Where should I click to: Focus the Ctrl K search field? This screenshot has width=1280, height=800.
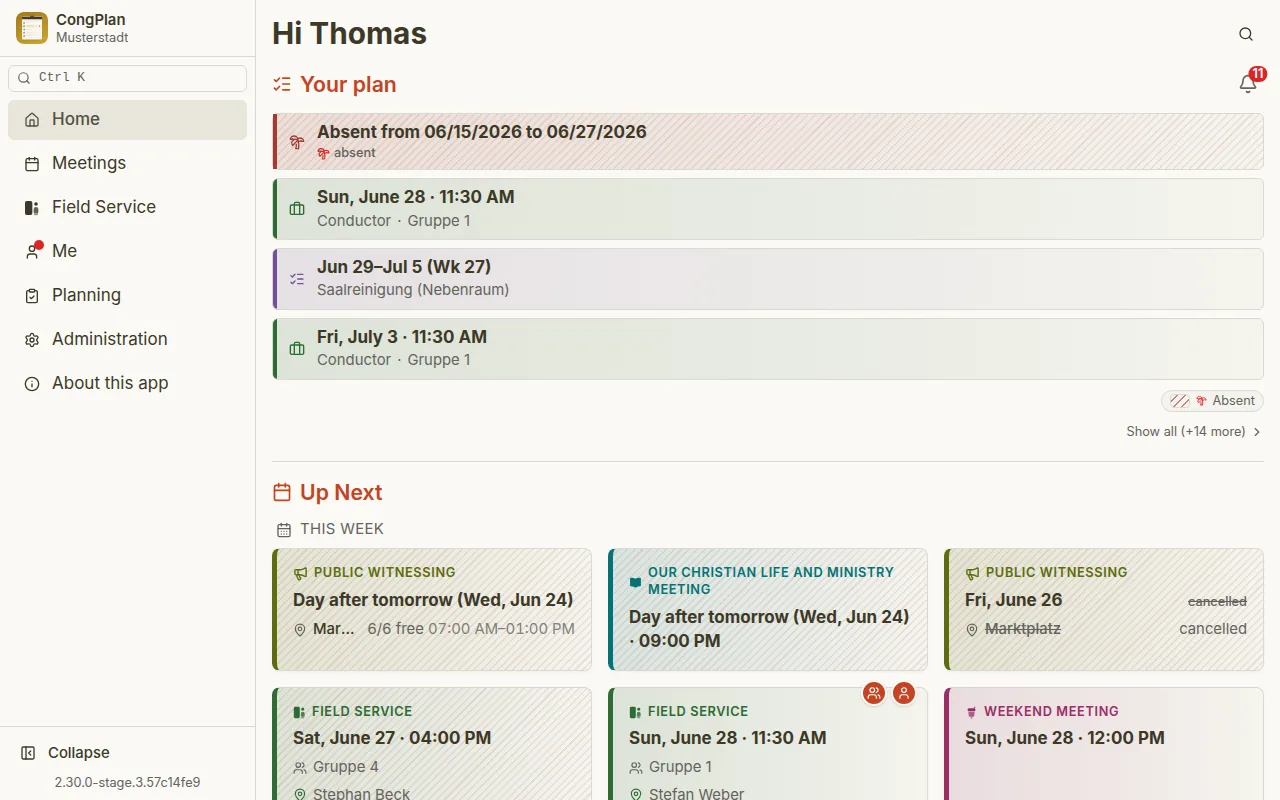[127, 78]
